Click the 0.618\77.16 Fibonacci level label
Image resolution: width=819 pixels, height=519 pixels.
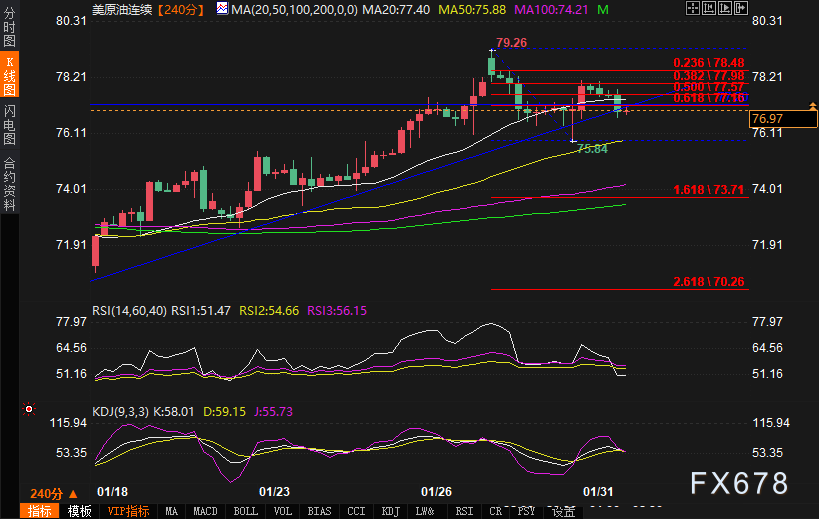tap(709, 98)
